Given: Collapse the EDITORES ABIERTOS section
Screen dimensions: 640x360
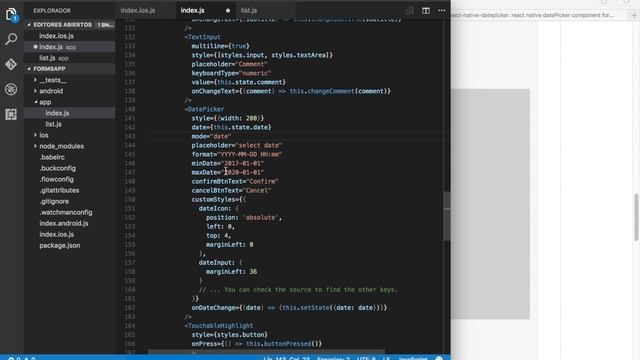Looking at the screenshot, I should [62, 25].
